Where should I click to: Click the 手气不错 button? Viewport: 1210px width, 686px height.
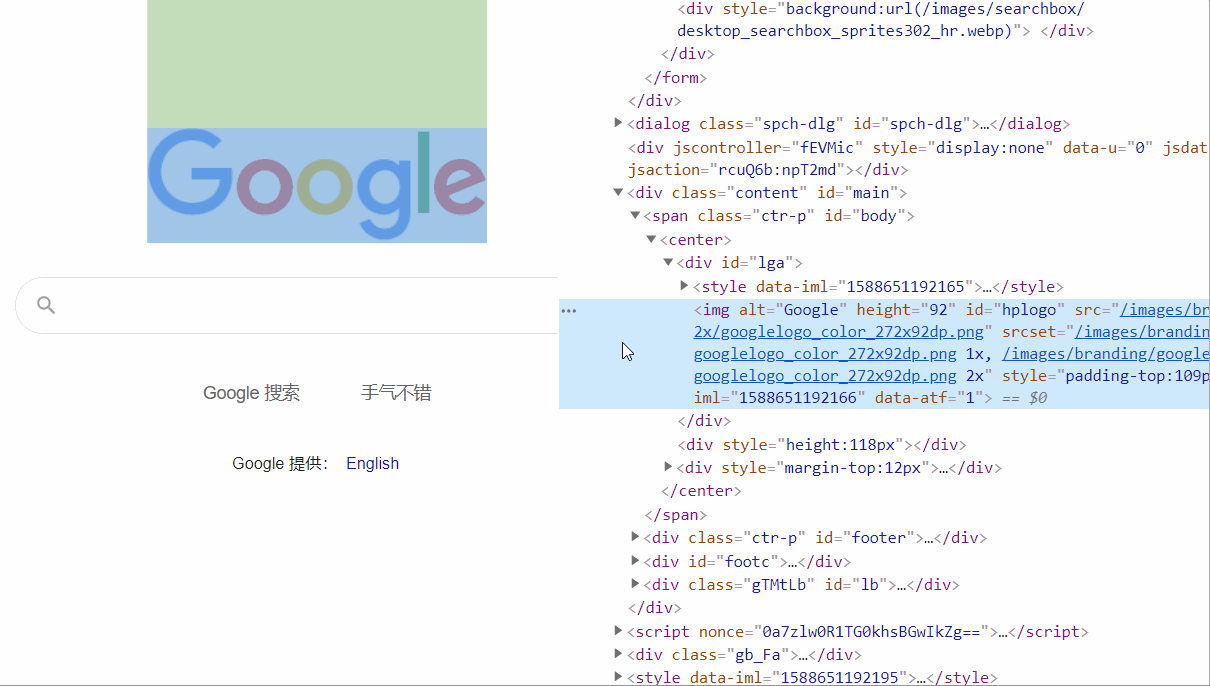click(x=396, y=393)
